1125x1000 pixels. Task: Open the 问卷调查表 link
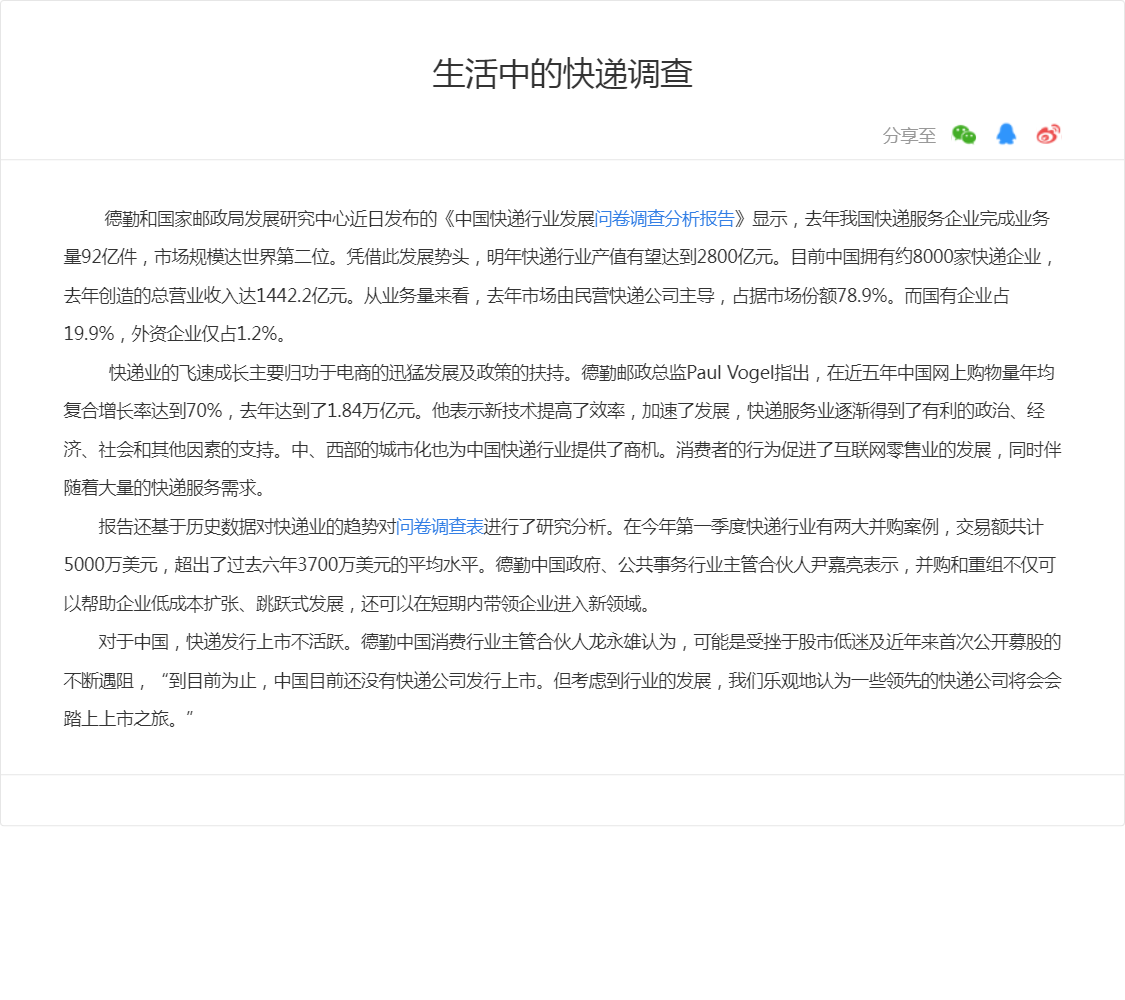click(440, 527)
